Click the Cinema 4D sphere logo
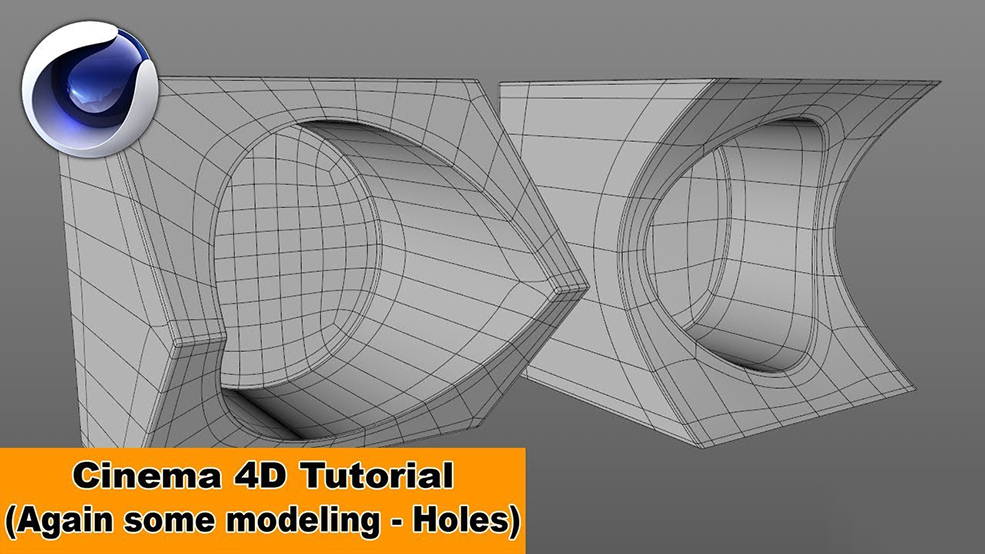Viewport: 985px width, 554px height. [x=90, y=89]
